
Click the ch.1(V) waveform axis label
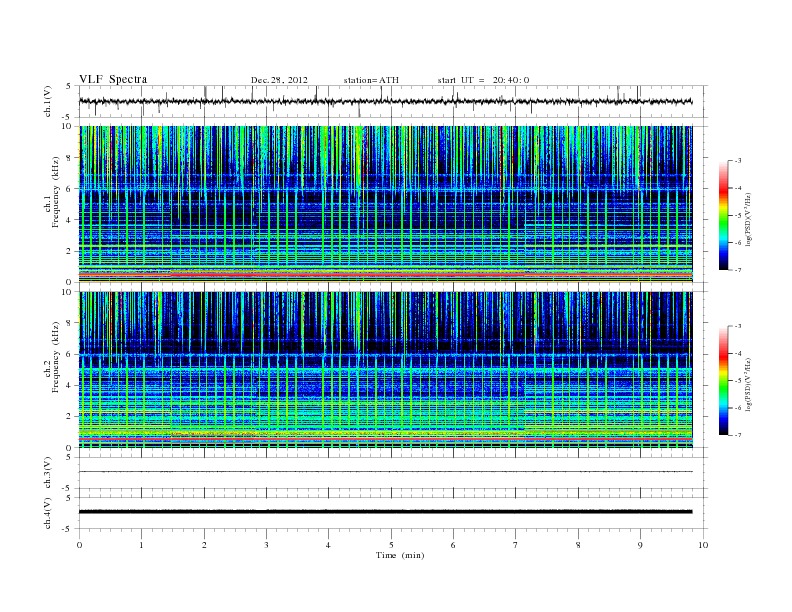point(47,101)
